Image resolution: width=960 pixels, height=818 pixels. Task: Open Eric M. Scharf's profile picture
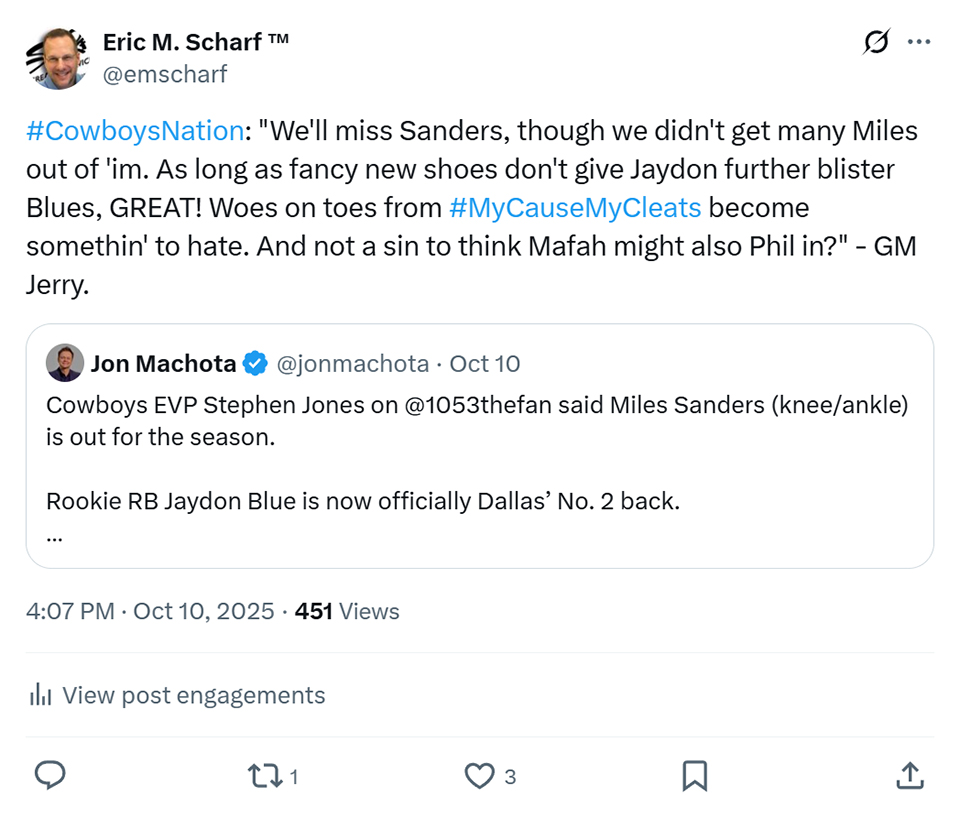click(x=57, y=58)
